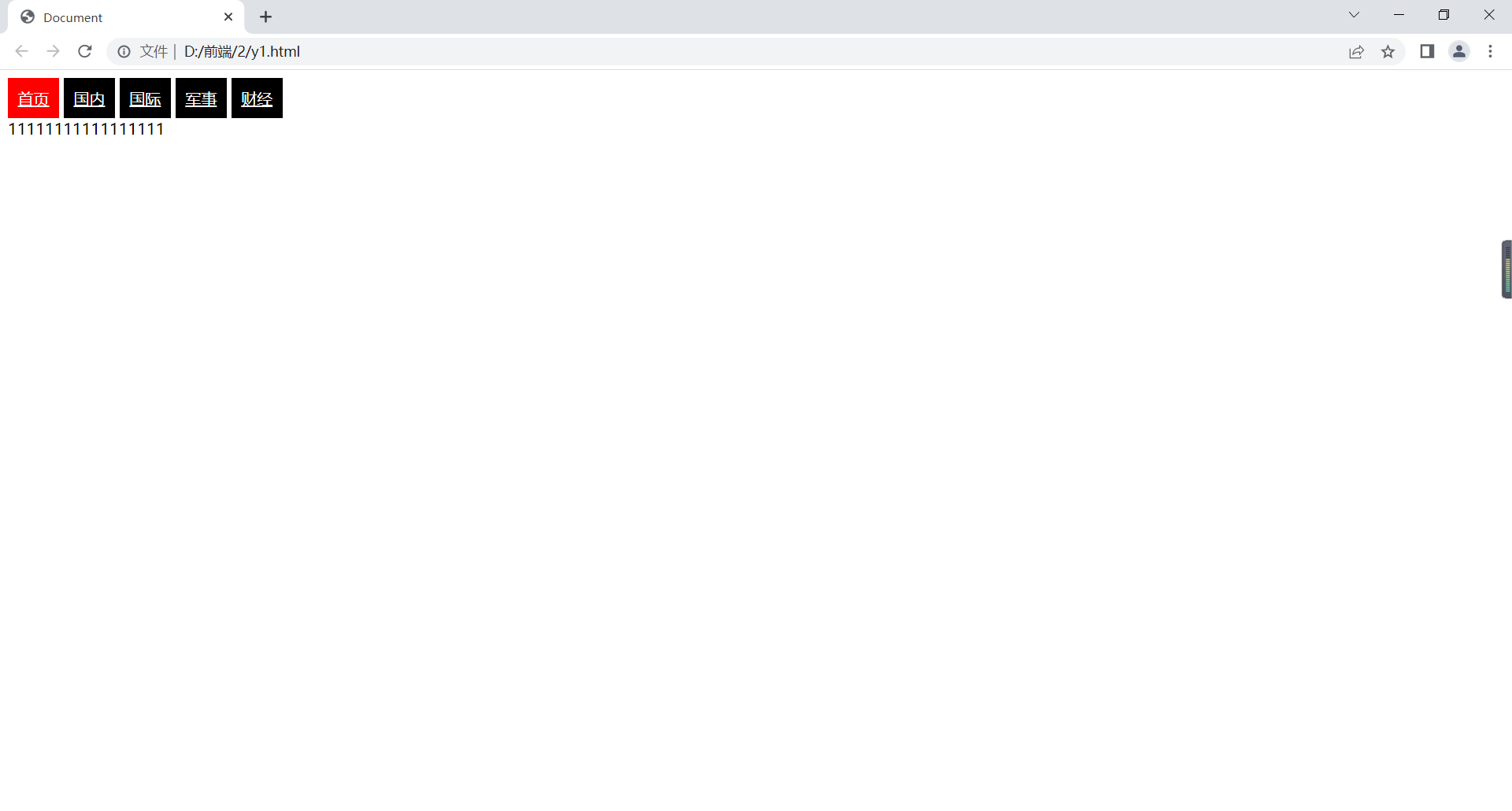Open the 首页 navigation link
This screenshot has height=811, width=1512.
click(33, 98)
